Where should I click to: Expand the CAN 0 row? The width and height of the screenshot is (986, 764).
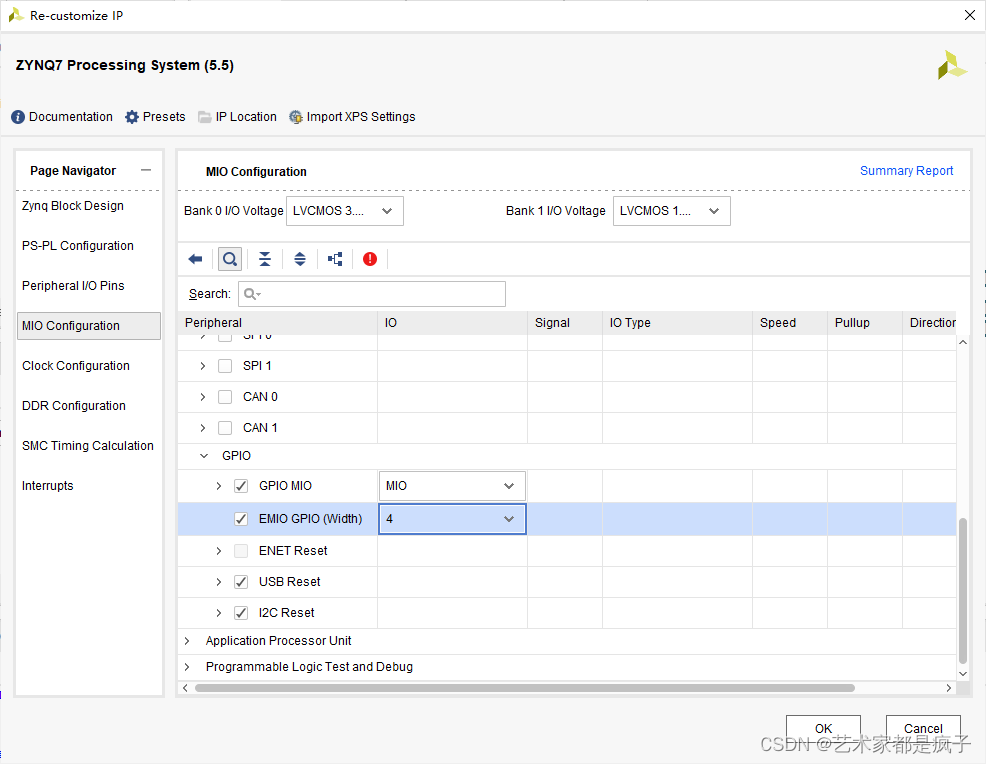pyautogui.click(x=202, y=397)
